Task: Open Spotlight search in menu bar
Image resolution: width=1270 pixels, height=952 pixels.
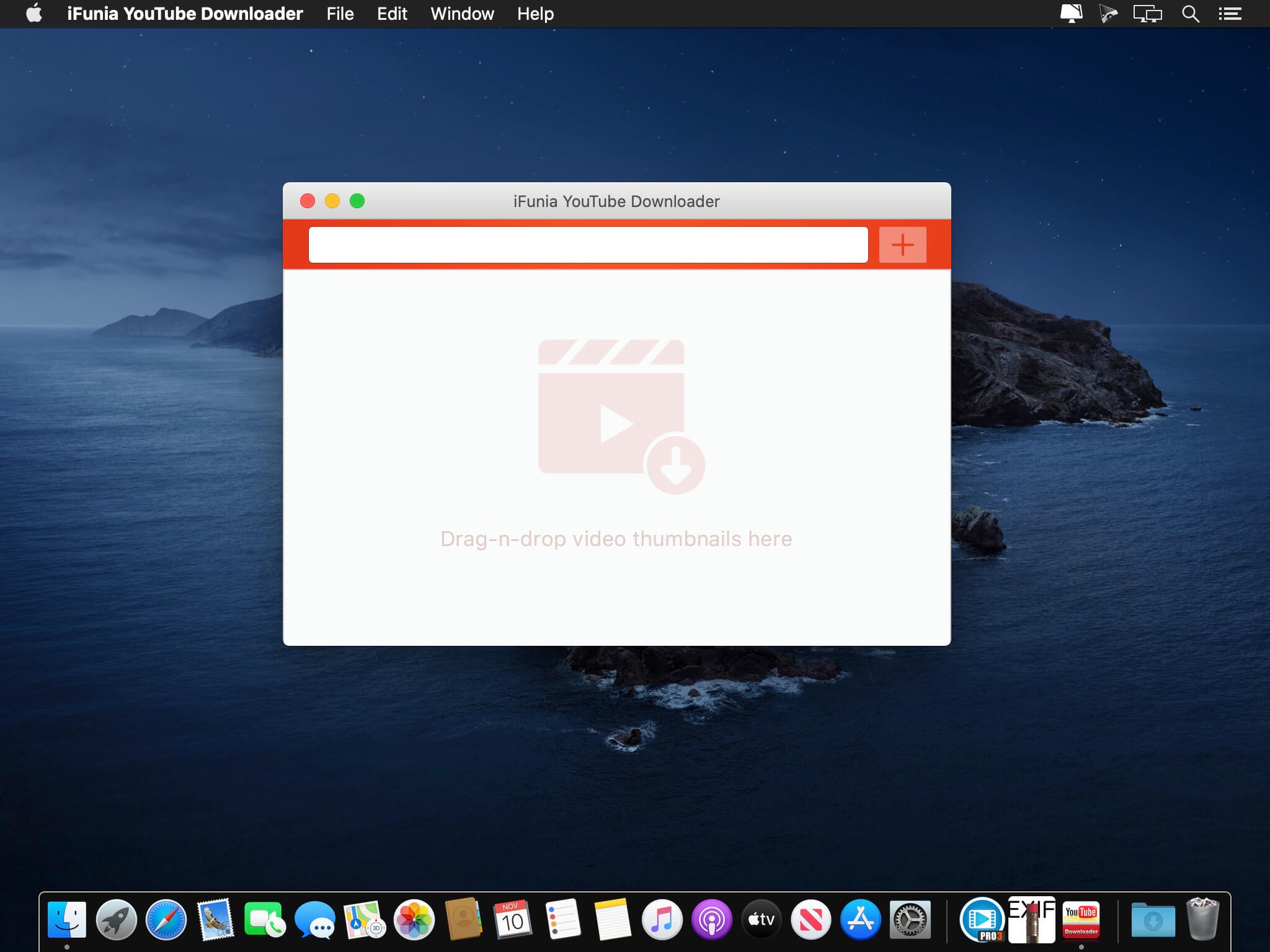Action: [1190, 14]
